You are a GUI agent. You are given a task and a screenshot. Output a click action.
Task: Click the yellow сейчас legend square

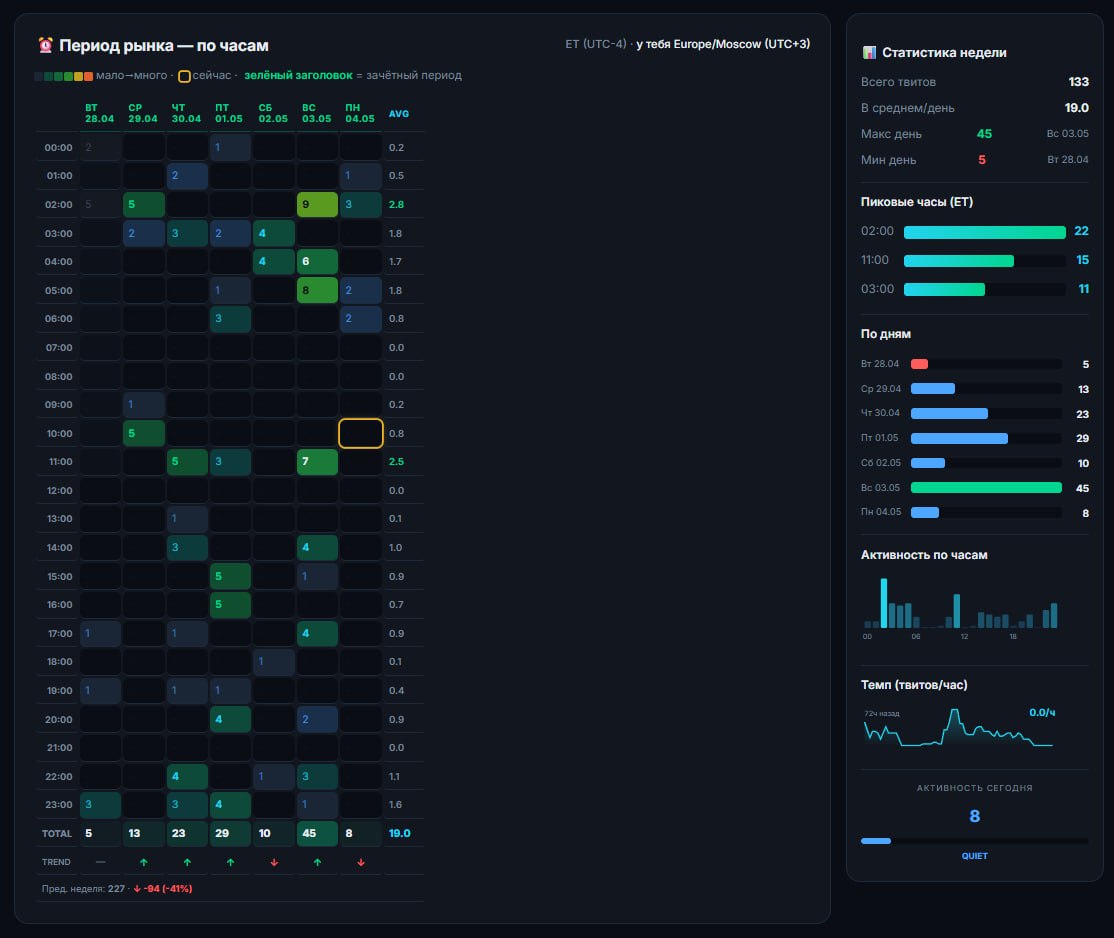[x=184, y=76]
